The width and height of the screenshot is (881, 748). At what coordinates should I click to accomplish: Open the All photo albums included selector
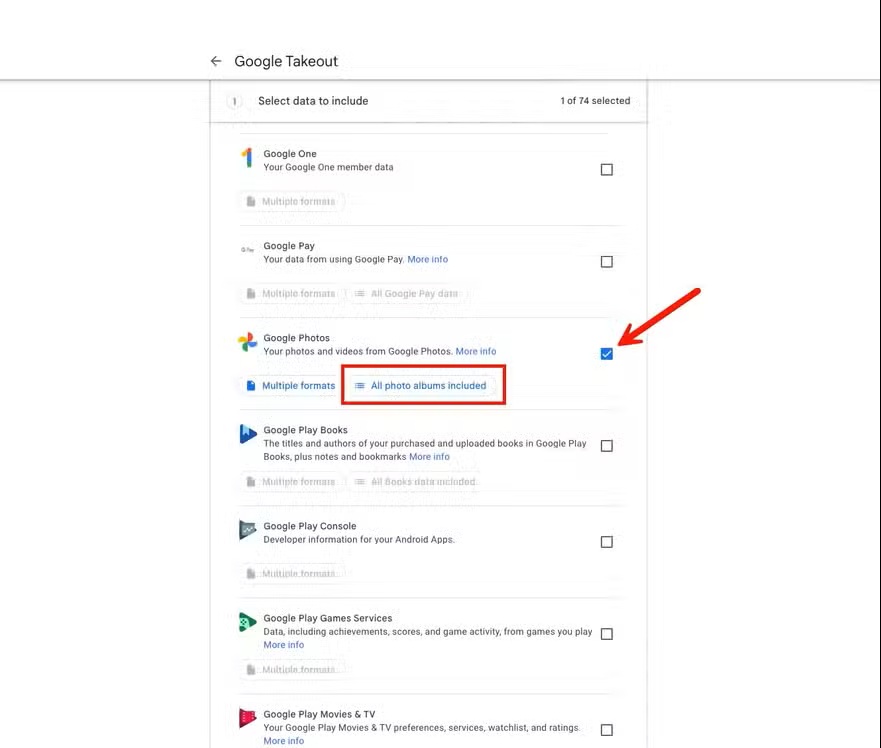[x=420, y=386]
